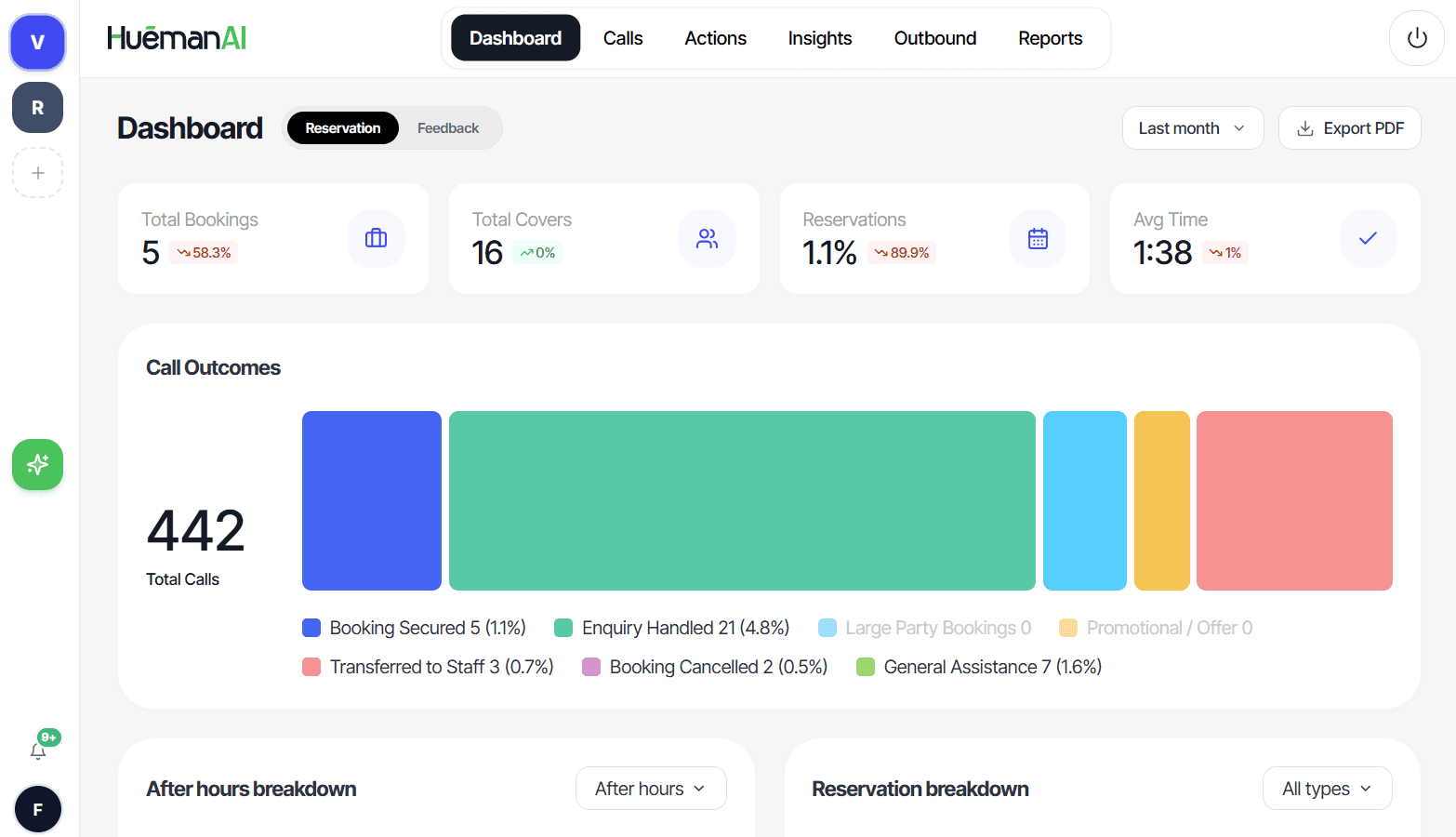Viewport: 1456px width, 837px height.
Task: Select the Reservation view toggle
Action: pos(343,128)
